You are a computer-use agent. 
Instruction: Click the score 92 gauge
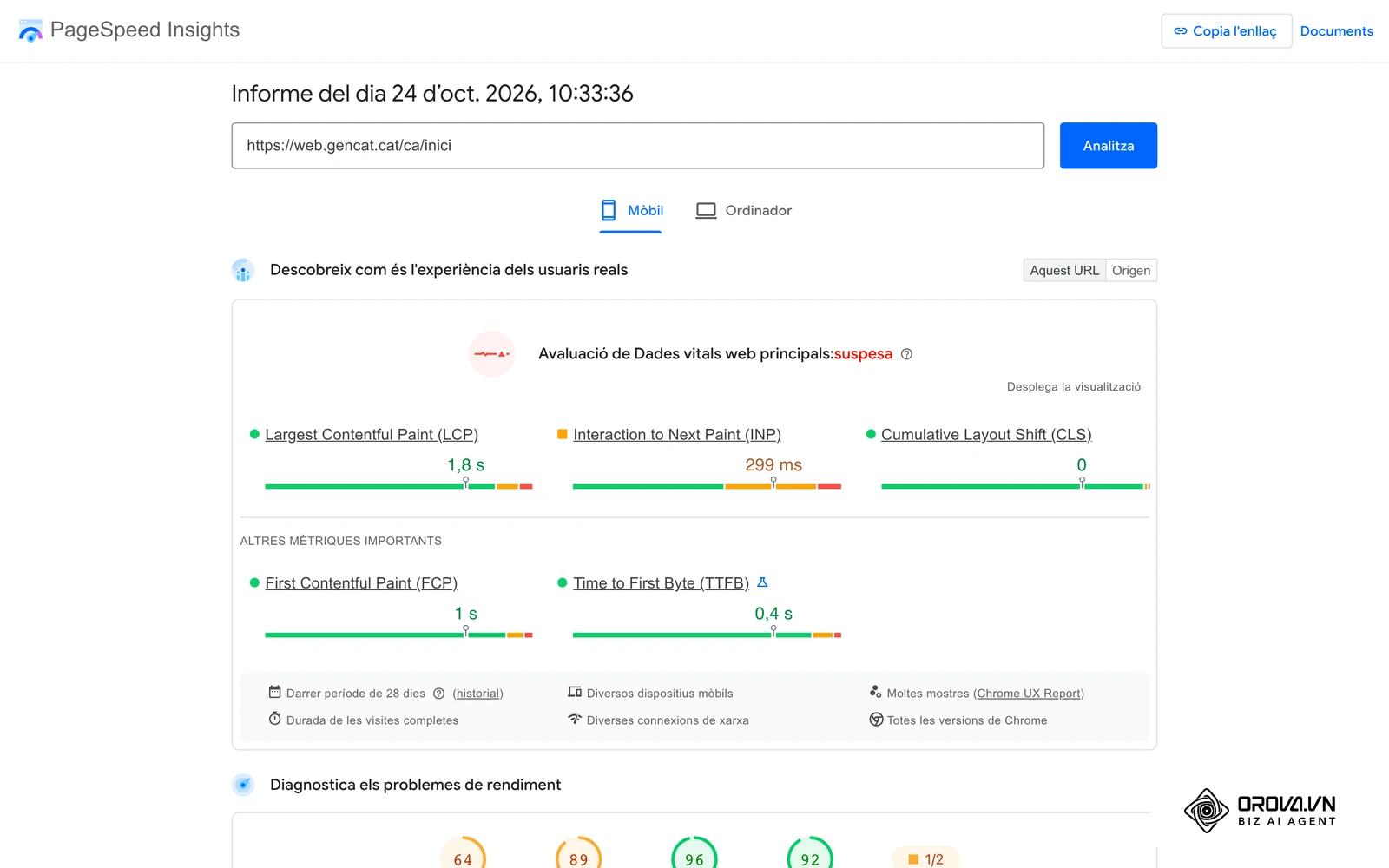(x=810, y=854)
